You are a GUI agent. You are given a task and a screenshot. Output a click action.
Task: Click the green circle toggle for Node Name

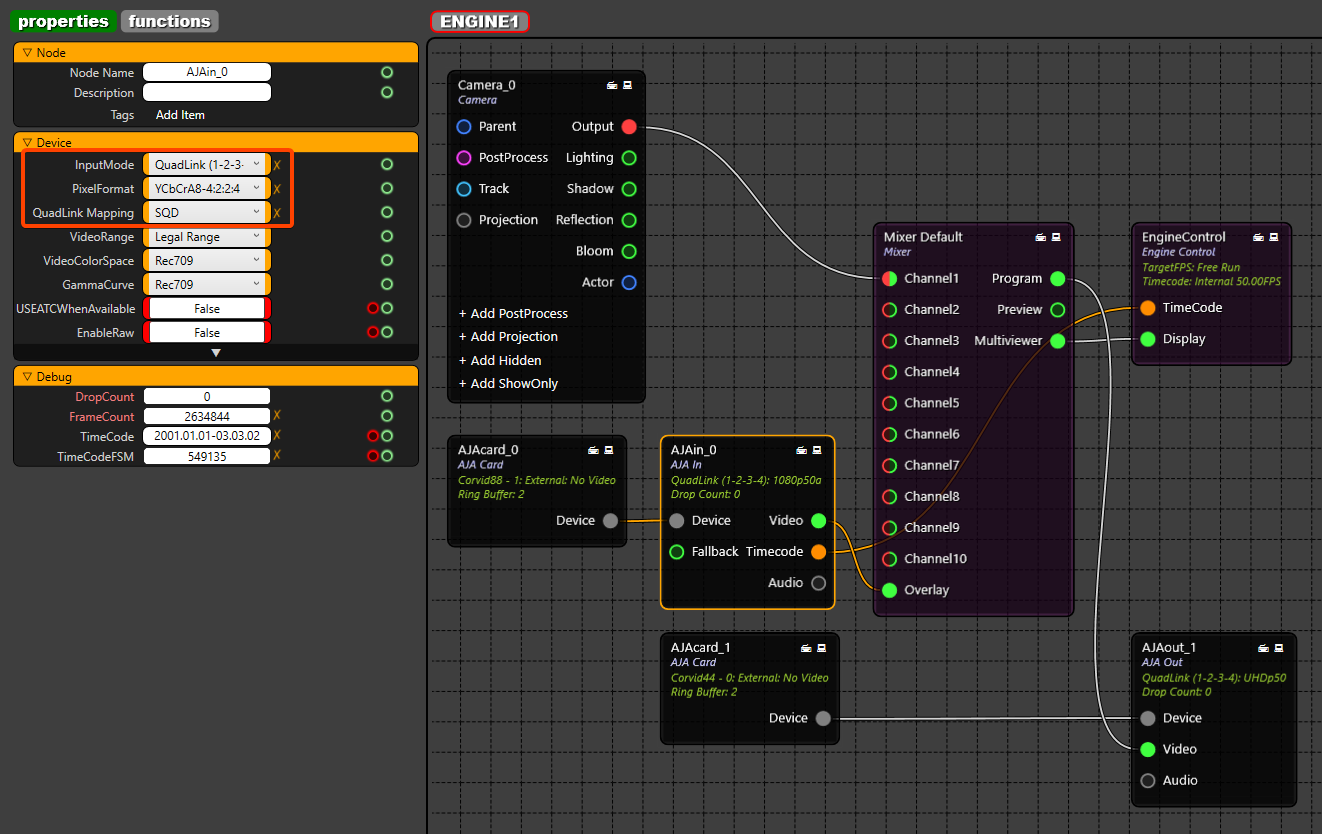(387, 73)
